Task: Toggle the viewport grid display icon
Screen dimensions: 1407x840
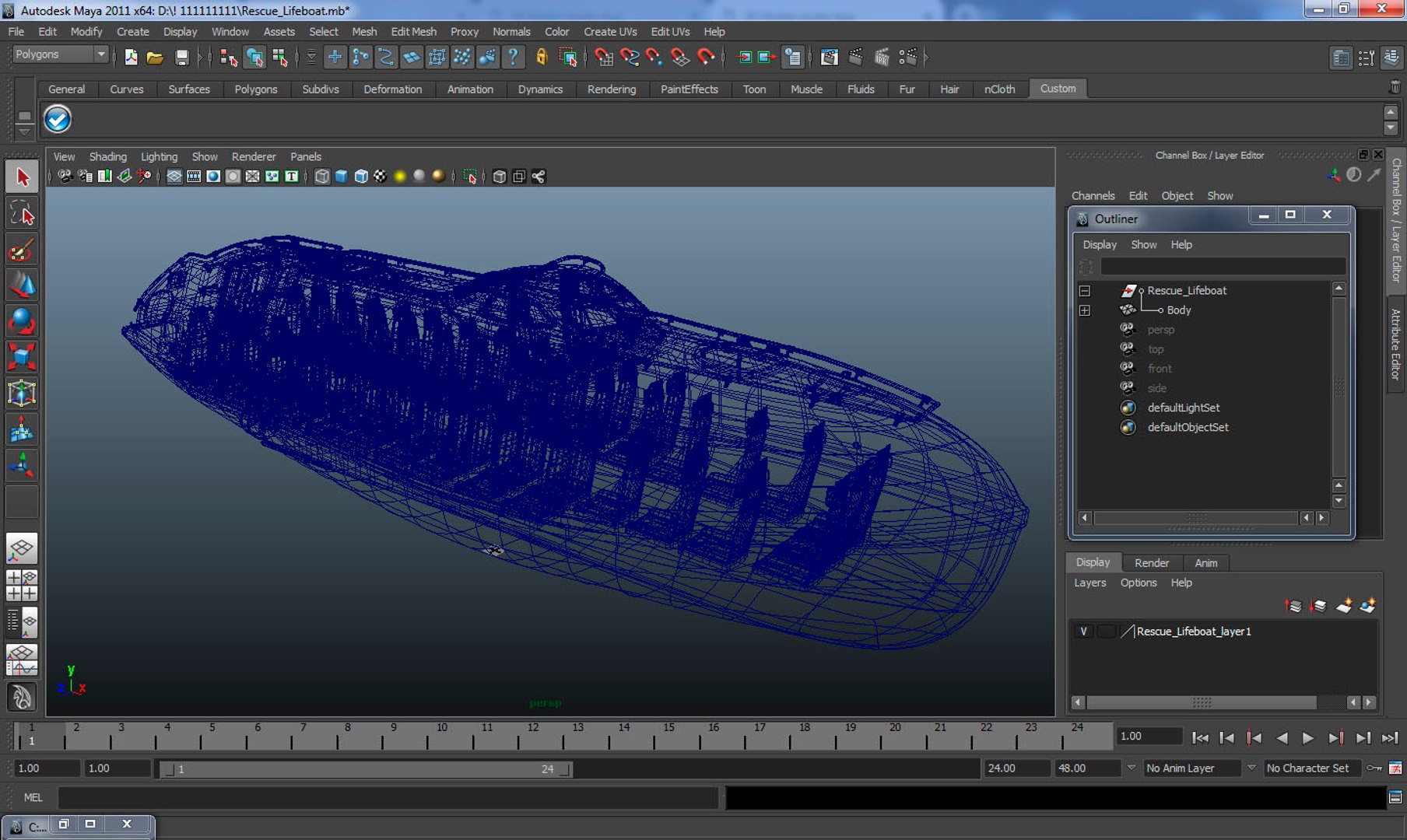Action: coord(174,177)
